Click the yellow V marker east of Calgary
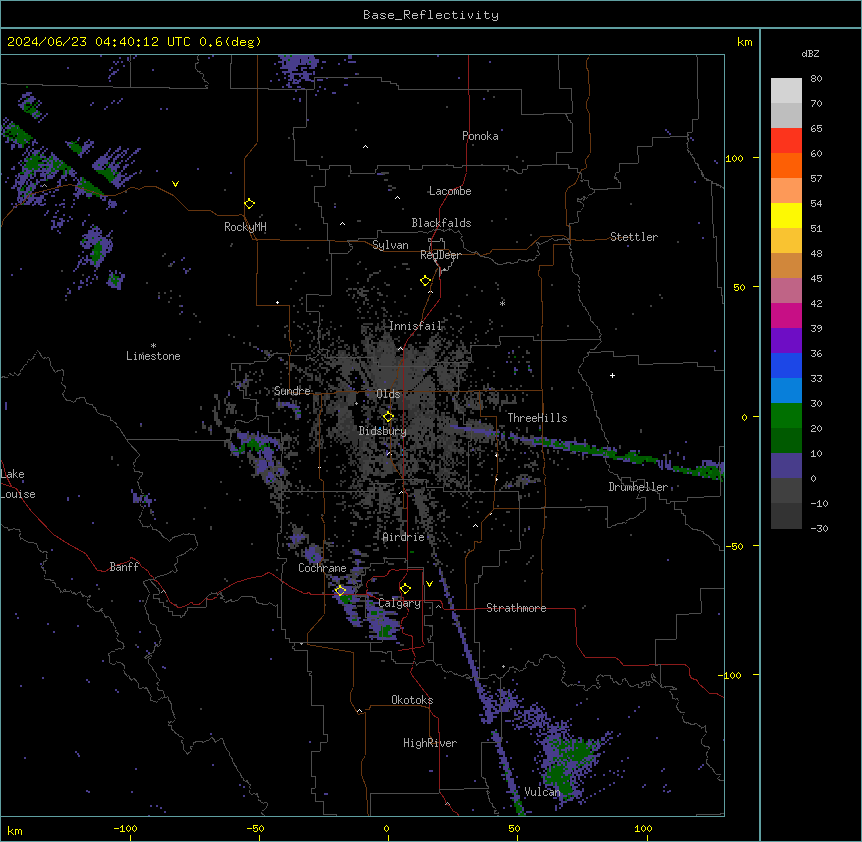Viewport: 862px width, 842px height. (429, 584)
